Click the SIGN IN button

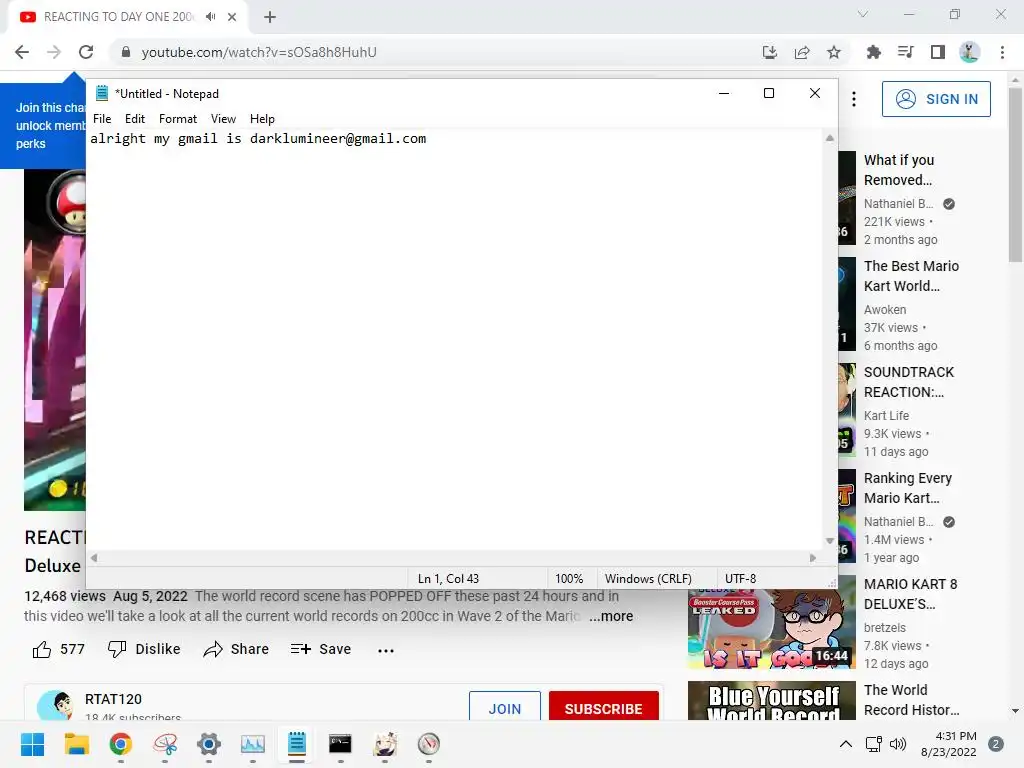click(x=936, y=99)
